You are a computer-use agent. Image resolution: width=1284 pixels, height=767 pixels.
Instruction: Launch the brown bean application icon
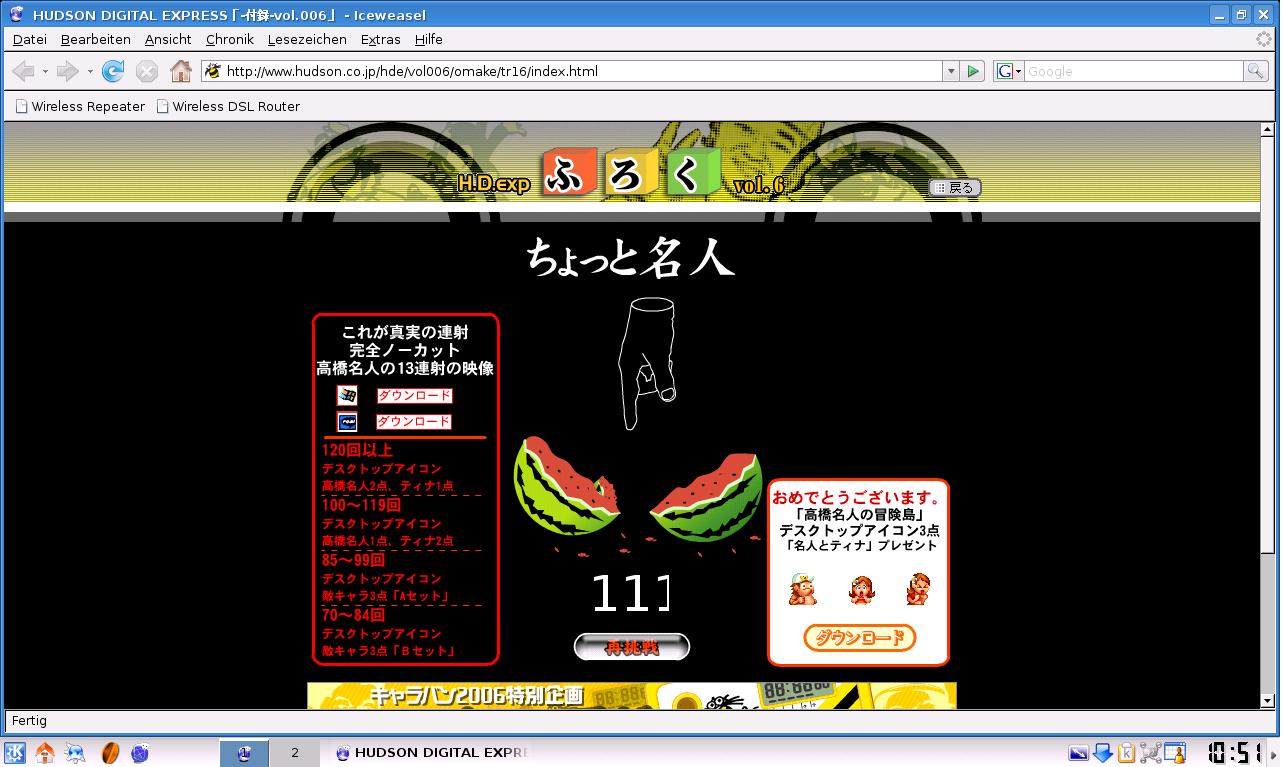[x=110, y=752]
